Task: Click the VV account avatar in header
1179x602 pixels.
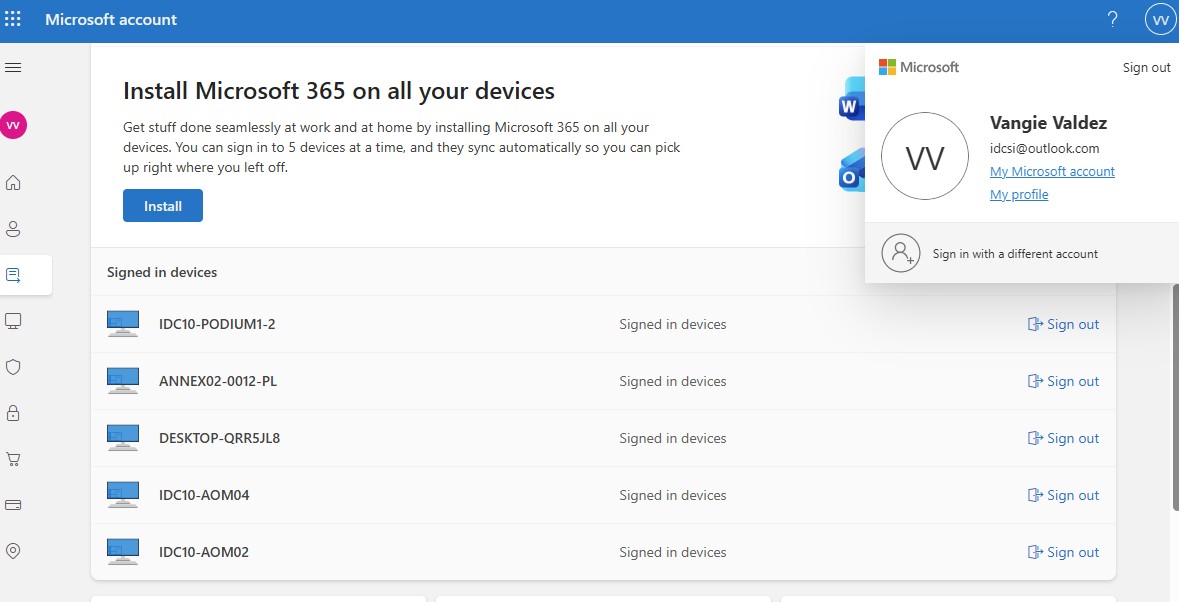Action: point(1160,20)
